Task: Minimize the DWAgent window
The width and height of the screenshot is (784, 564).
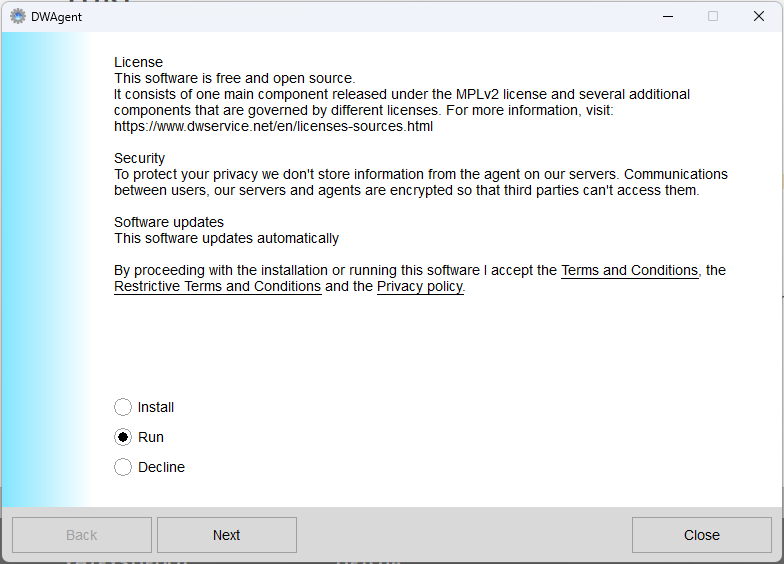Action: click(x=668, y=16)
